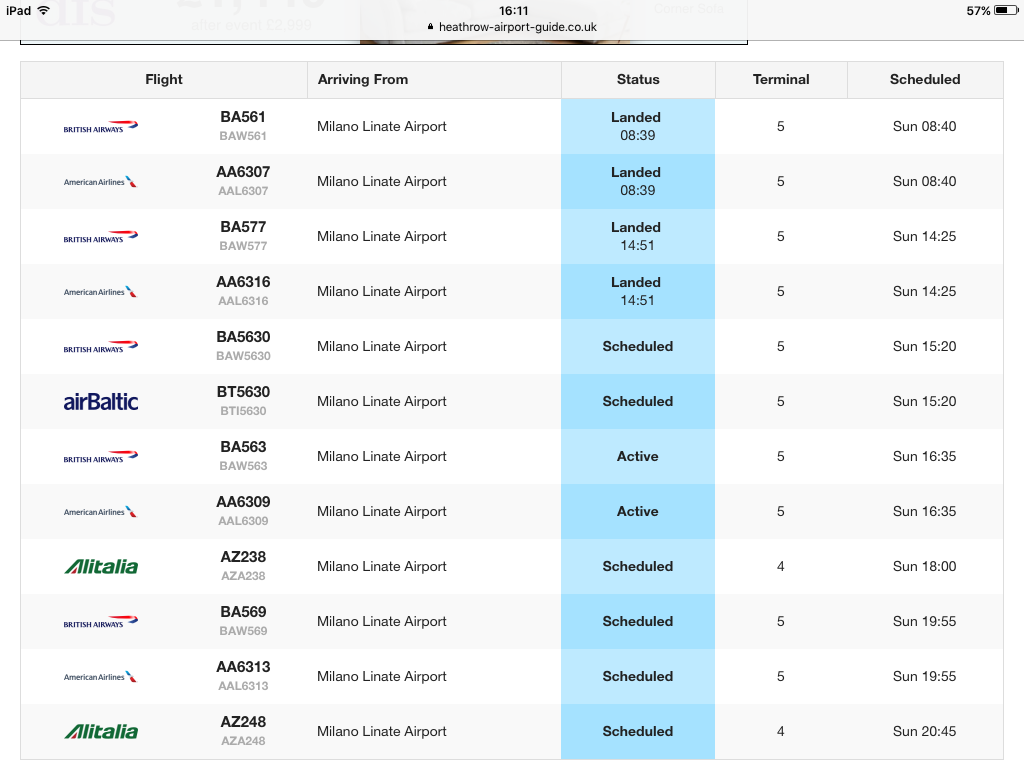1024x768 pixels.
Task: Tap the airBaltic logo for BT5630
Action: 101,401
